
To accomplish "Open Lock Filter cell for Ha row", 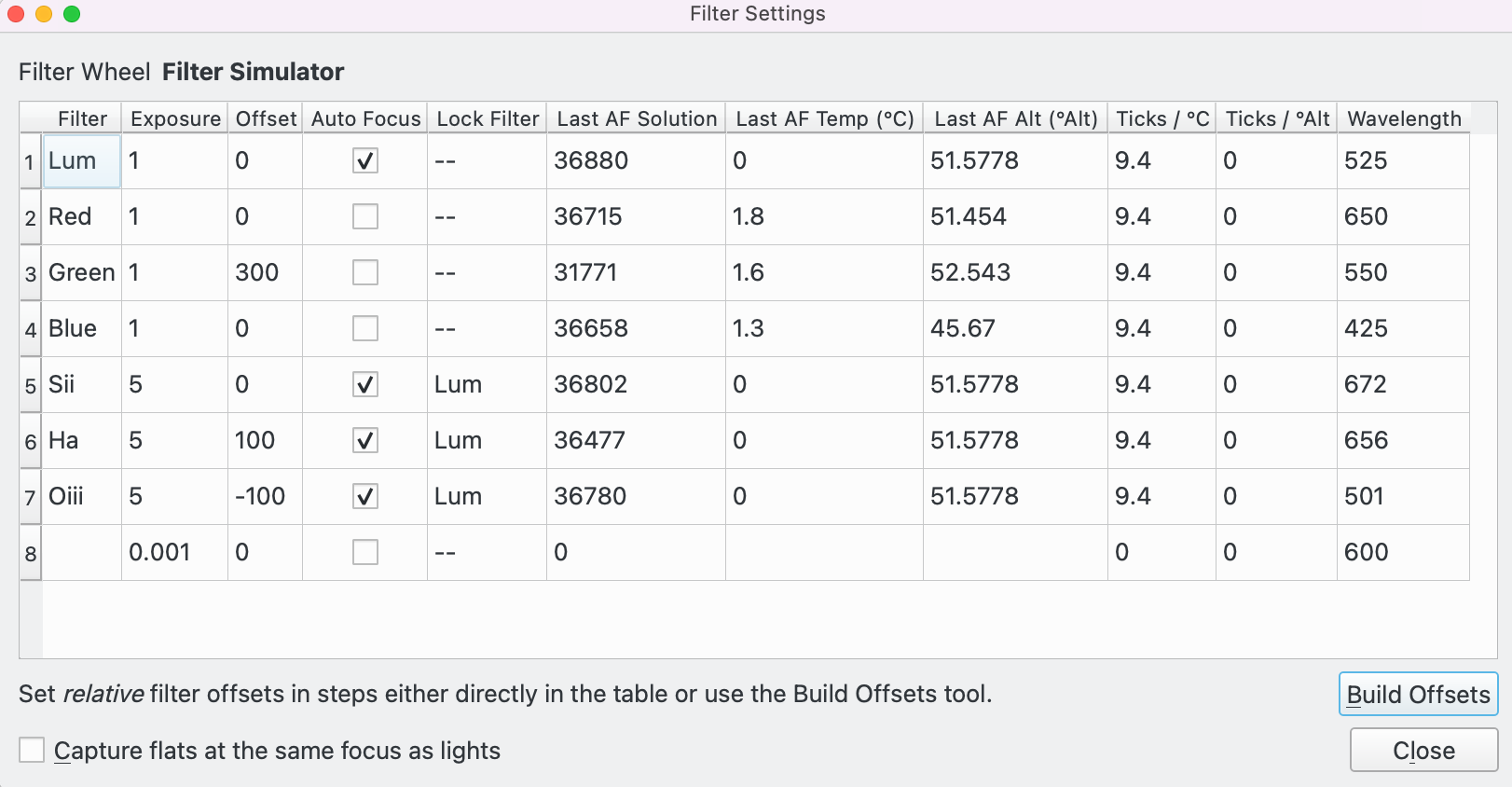I will pyautogui.click(x=486, y=441).
